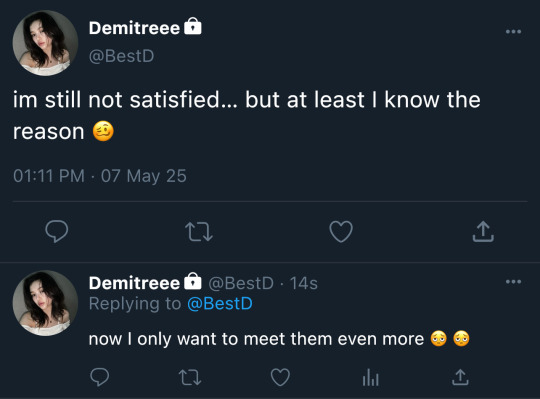The width and height of the screenshot is (540, 399).
Task: Select the Demitreee name on main tweet
Action: (134, 28)
